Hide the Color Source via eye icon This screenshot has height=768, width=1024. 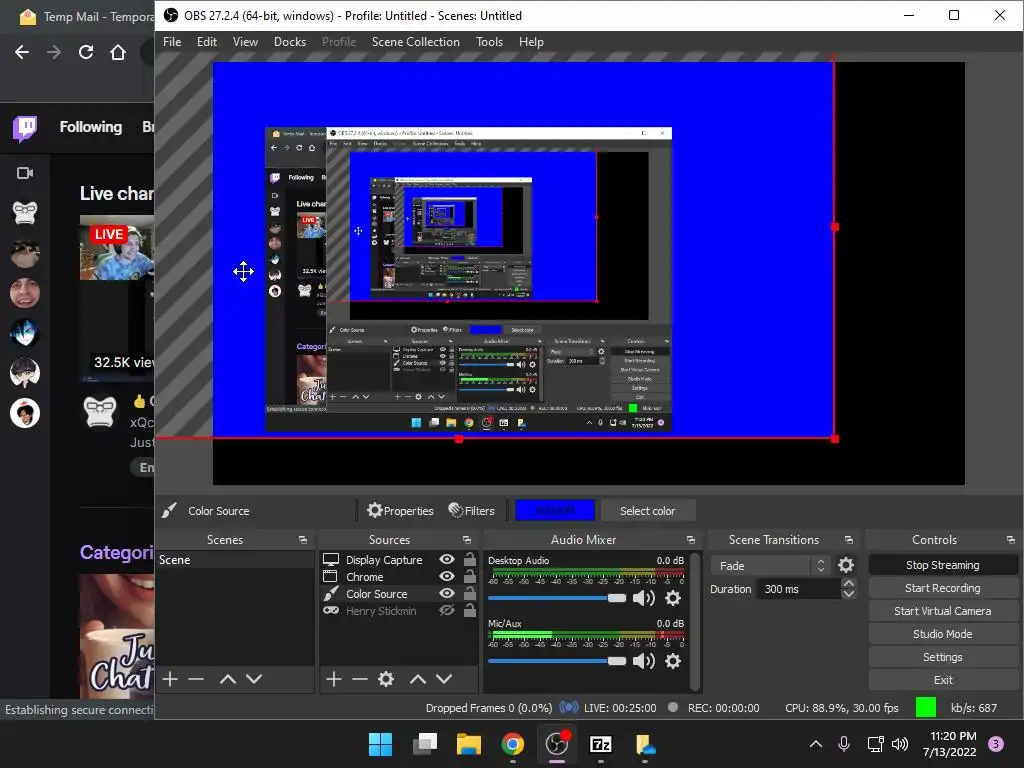click(x=447, y=594)
